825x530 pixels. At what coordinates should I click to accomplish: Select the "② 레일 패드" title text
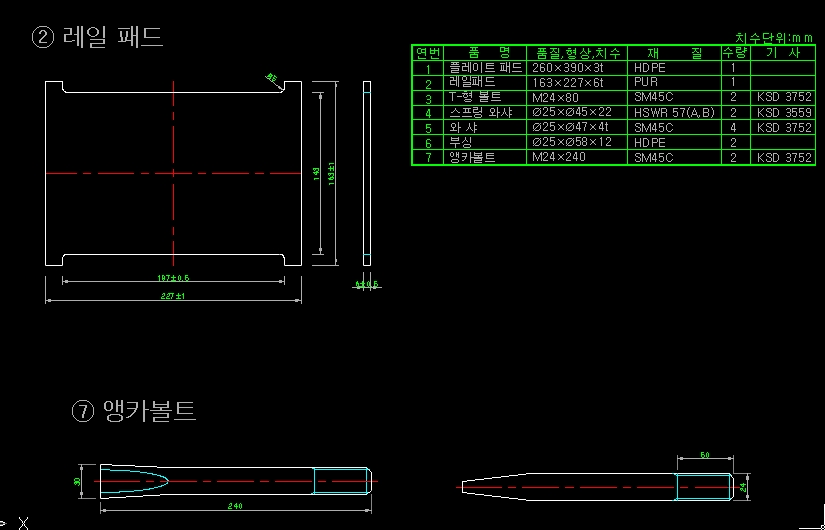coord(97,38)
